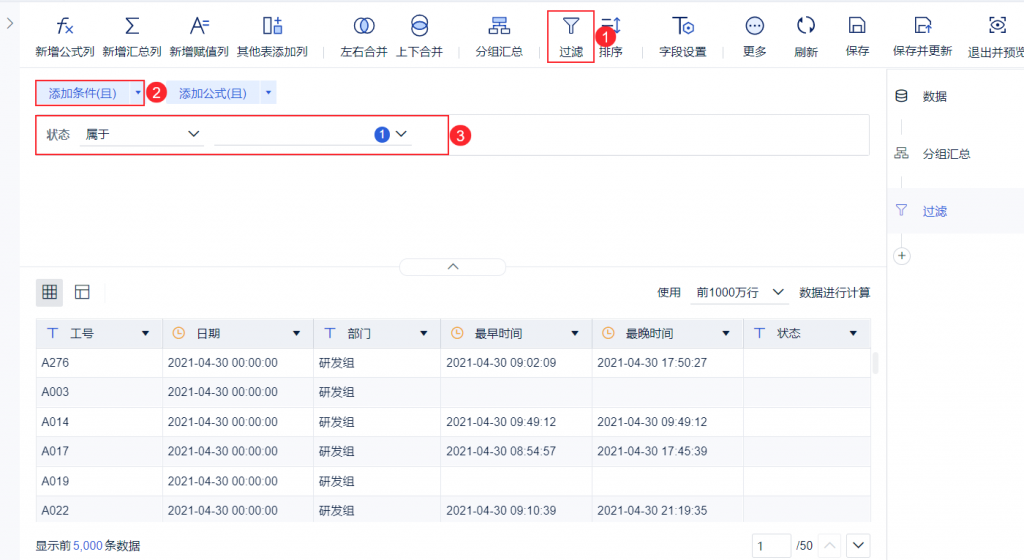The width and height of the screenshot is (1024, 560).
Task: Click the 新增汇总列 sigma icon
Action: tap(132, 26)
